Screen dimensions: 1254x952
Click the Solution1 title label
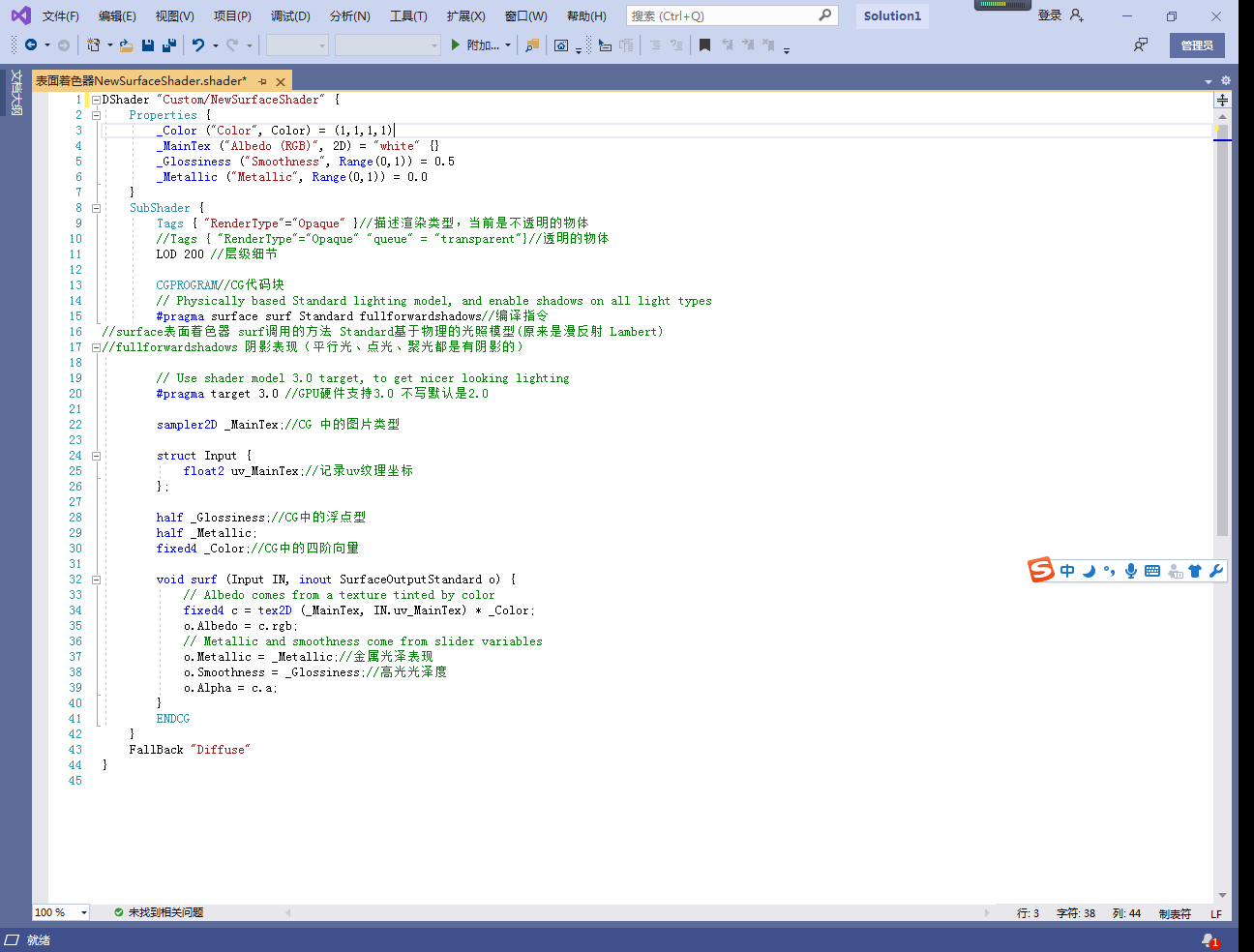[892, 15]
